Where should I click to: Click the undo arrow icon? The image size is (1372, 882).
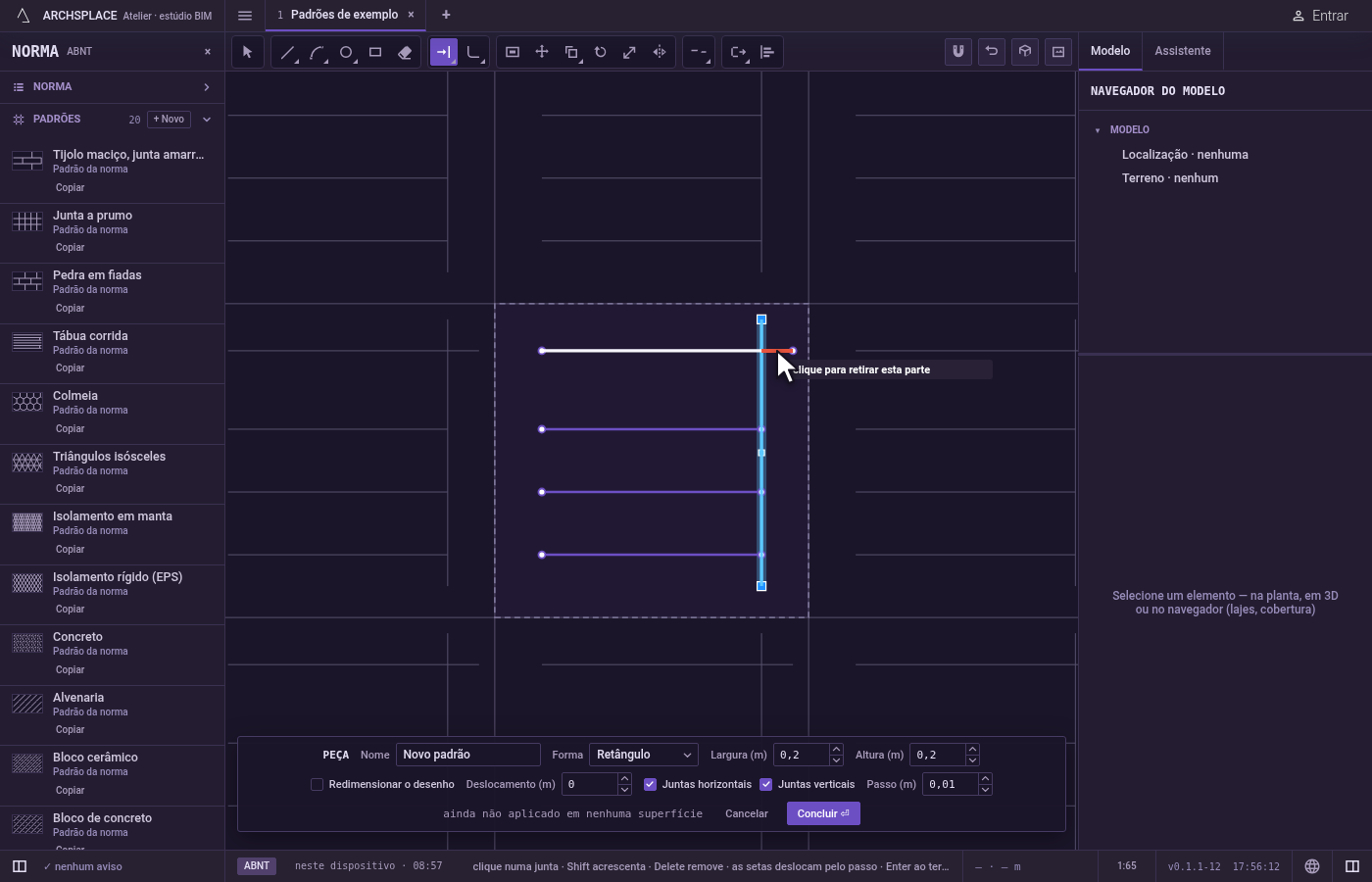pos(992,52)
